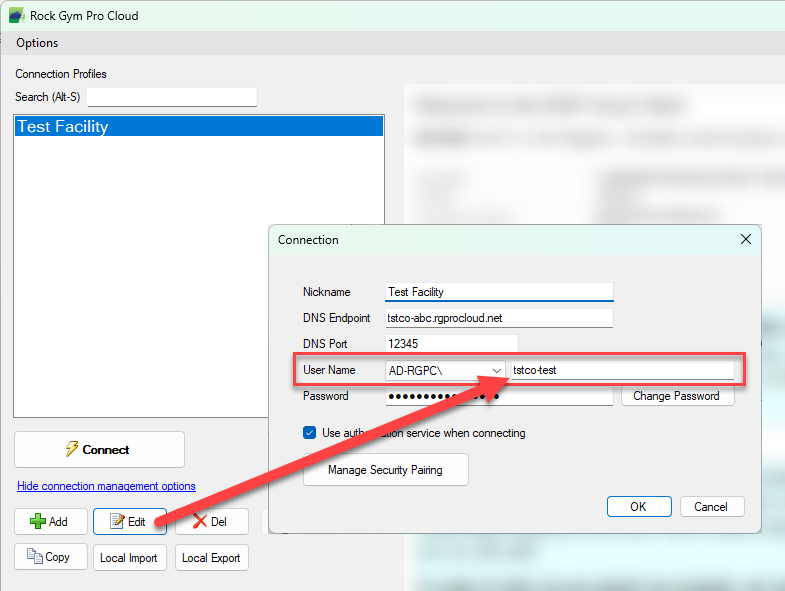
Task: Click the Nickname field with Test Facility
Action: tap(499, 292)
